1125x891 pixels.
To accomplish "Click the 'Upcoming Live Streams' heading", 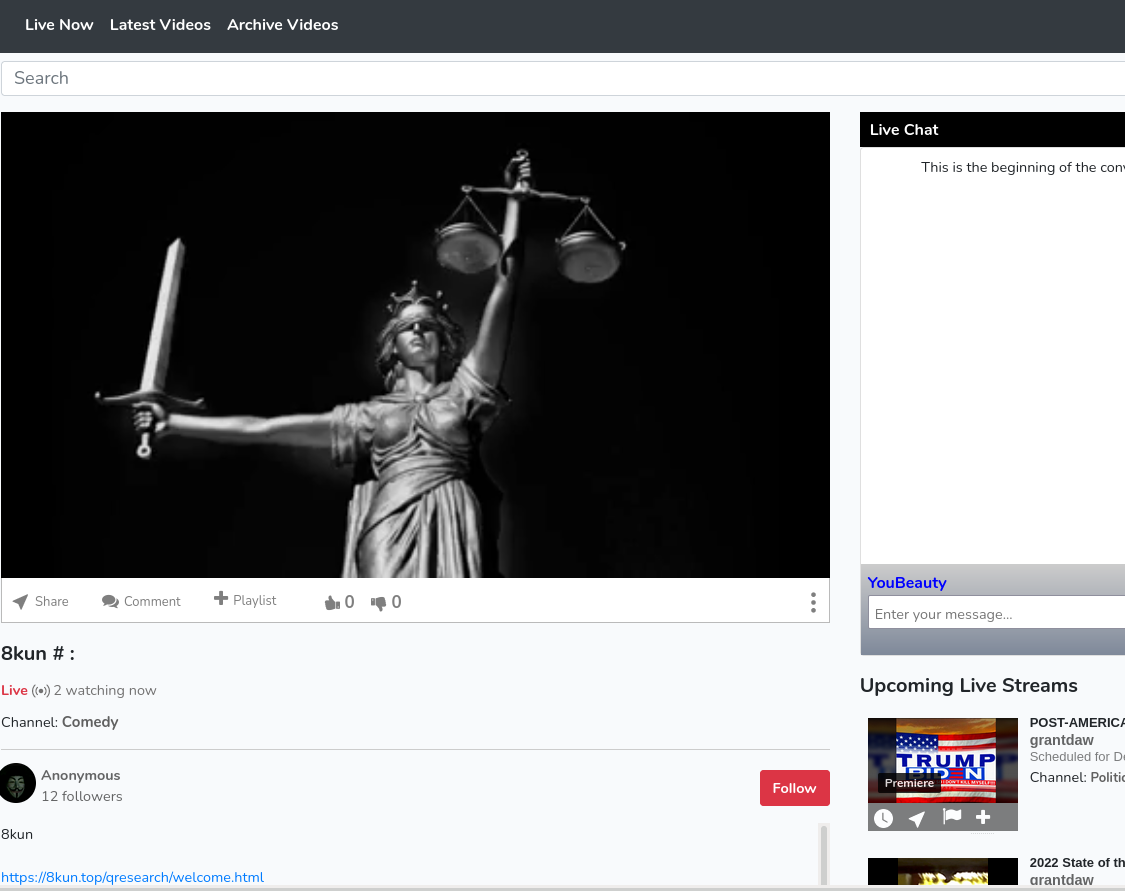I will (969, 686).
